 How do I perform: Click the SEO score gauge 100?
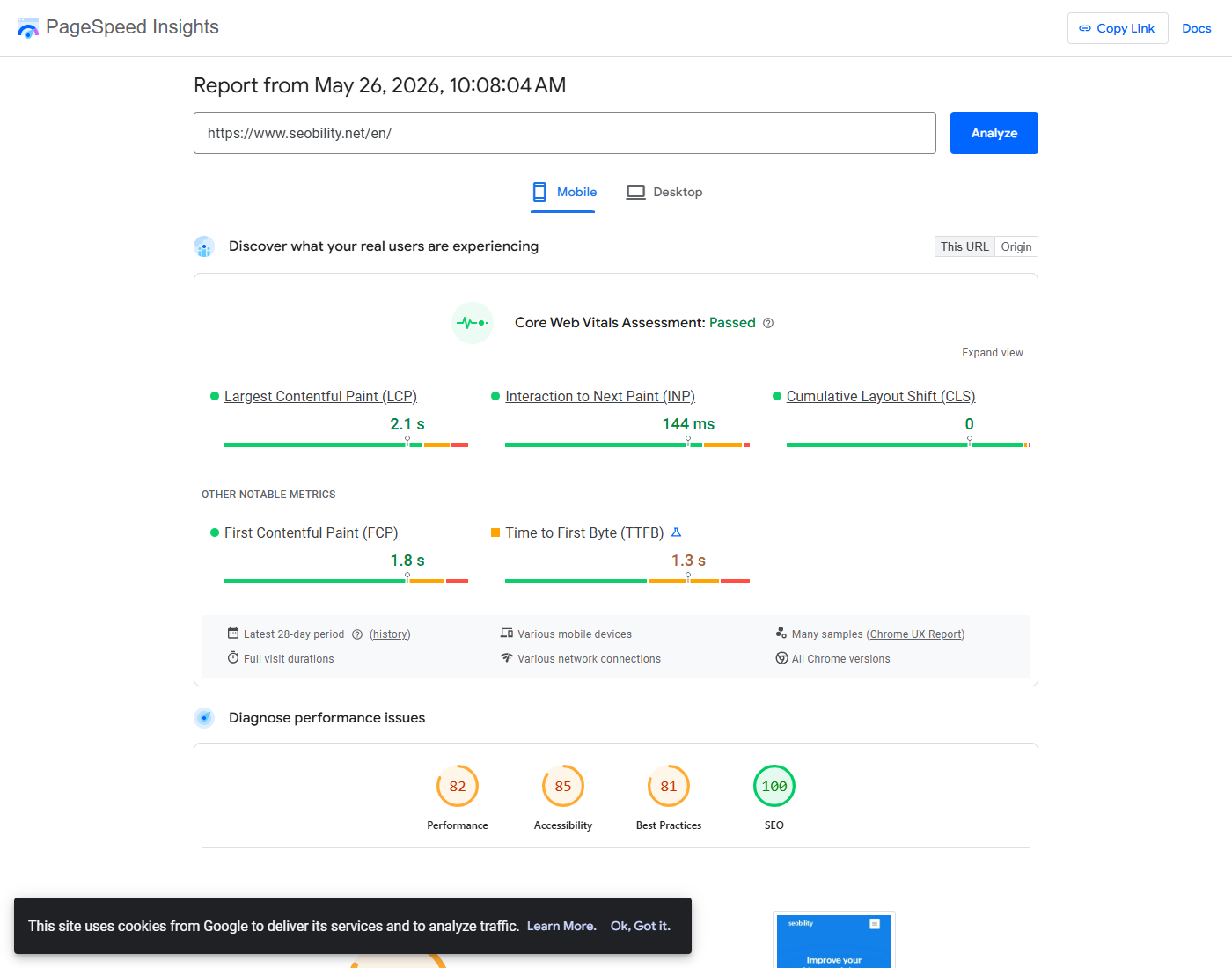774,787
